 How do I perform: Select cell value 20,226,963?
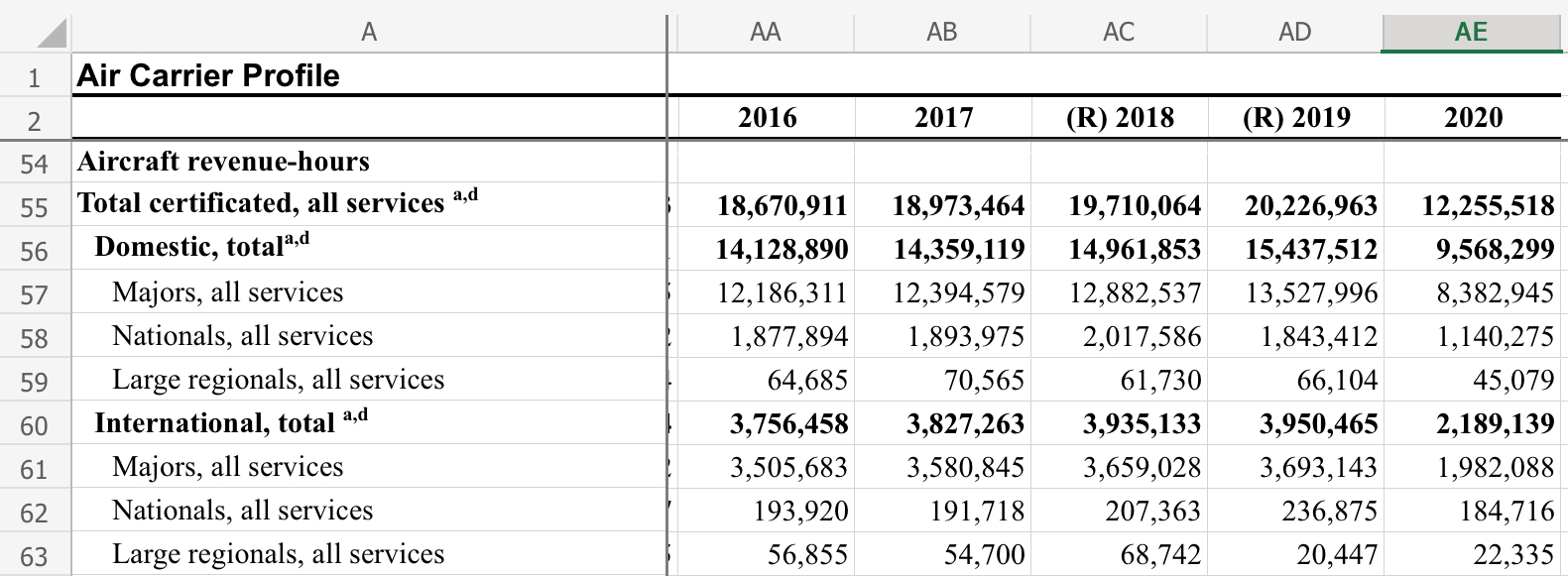click(x=1295, y=206)
